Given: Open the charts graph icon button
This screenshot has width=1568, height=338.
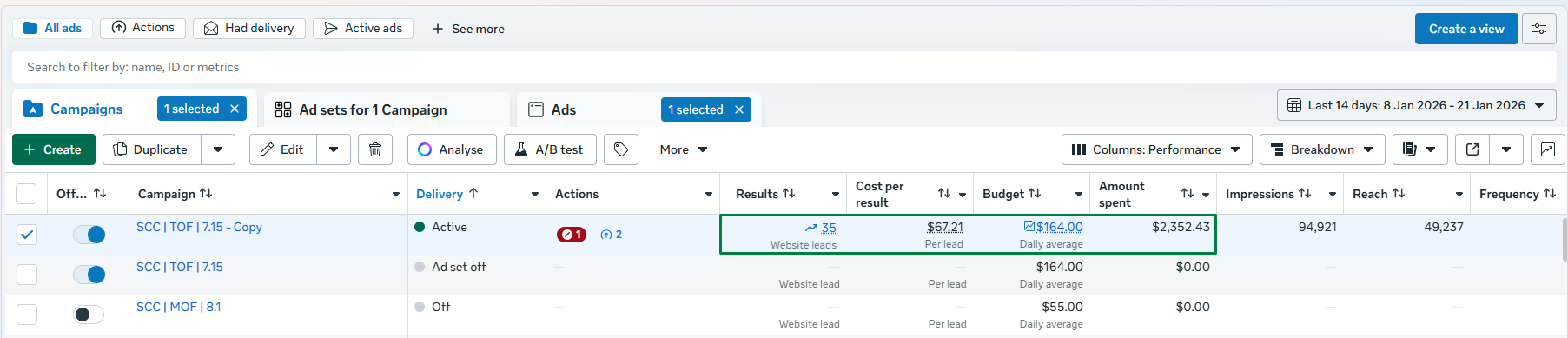Looking at the screenshot, I should pyautogui.click(x=1548, y=149).
